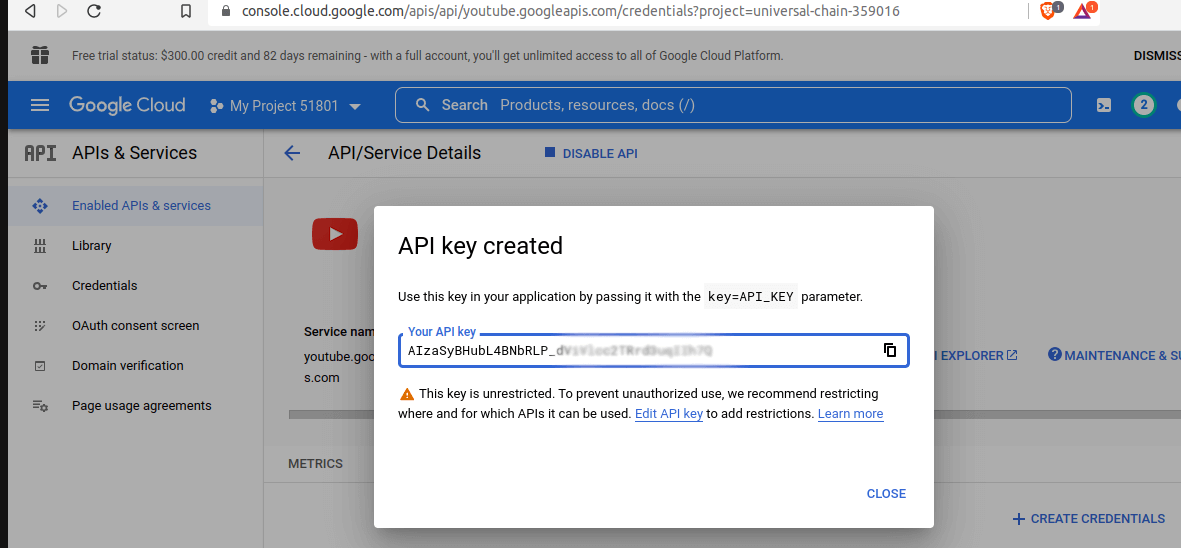The image size is (1181, 548).
Task: Go to Google Cloud home logo
Action: (127, 105)
